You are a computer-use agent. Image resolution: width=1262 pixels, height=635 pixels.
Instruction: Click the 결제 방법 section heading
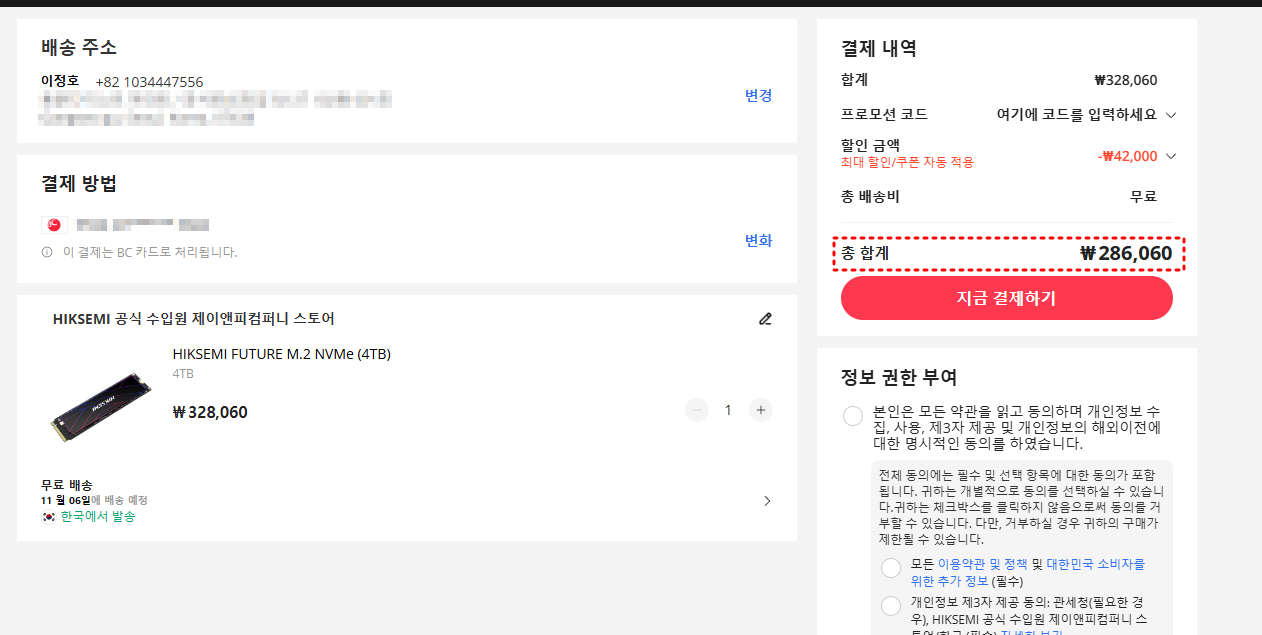[79, 183]
